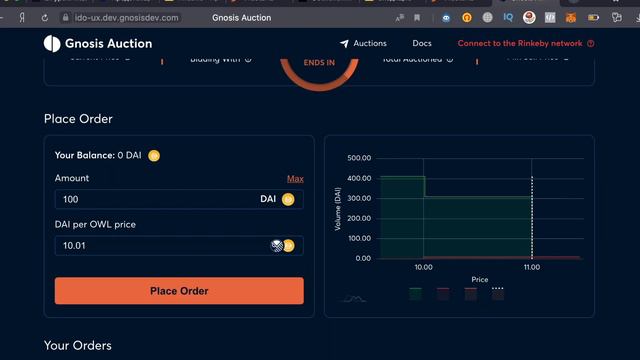Toggle the first red legend swatch under the chart
This screenshot has height=360, width=640.
click(443, 294)
